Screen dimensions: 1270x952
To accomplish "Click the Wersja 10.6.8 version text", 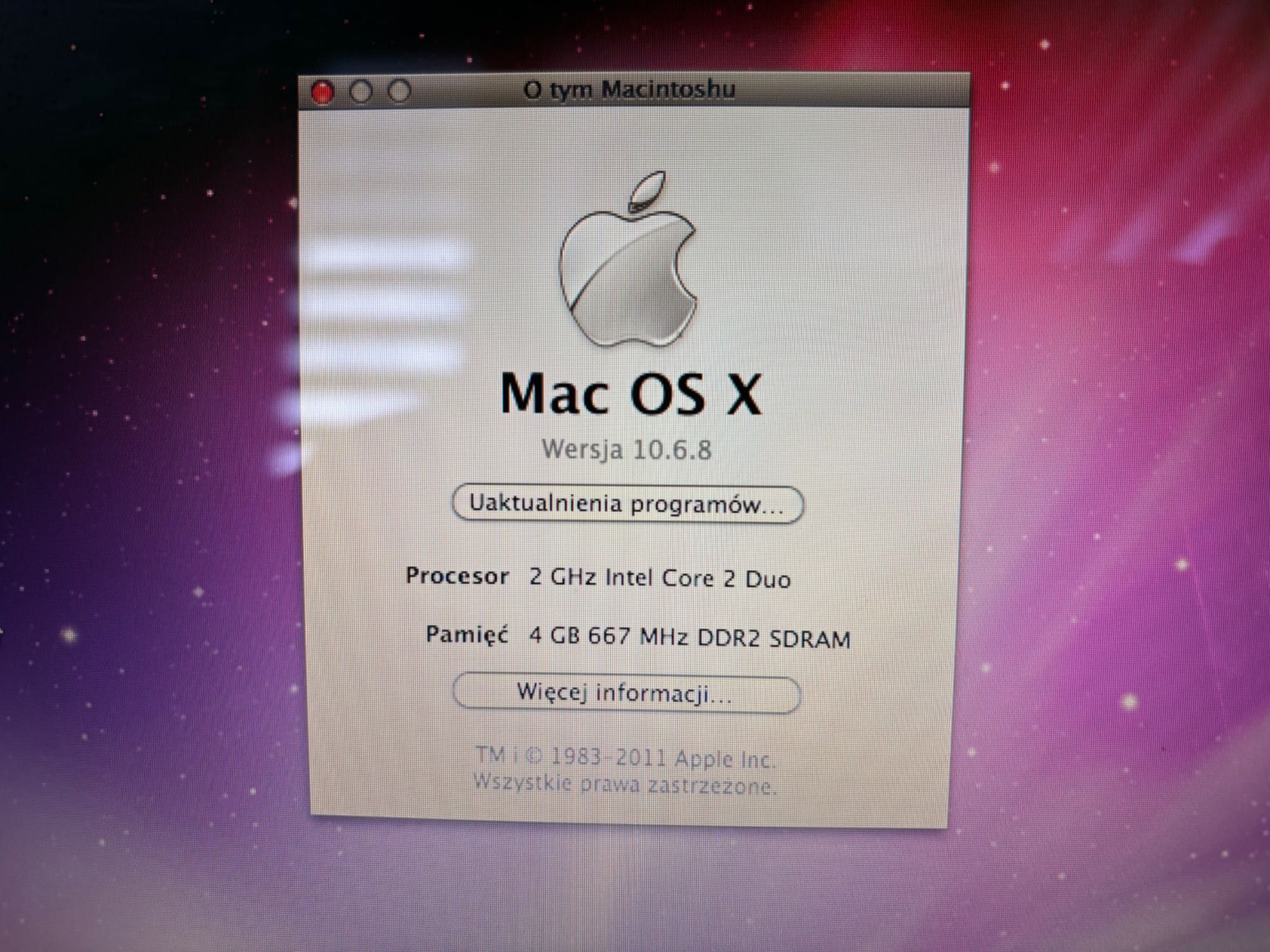I will pyautogui.click(x=627, y=449).
